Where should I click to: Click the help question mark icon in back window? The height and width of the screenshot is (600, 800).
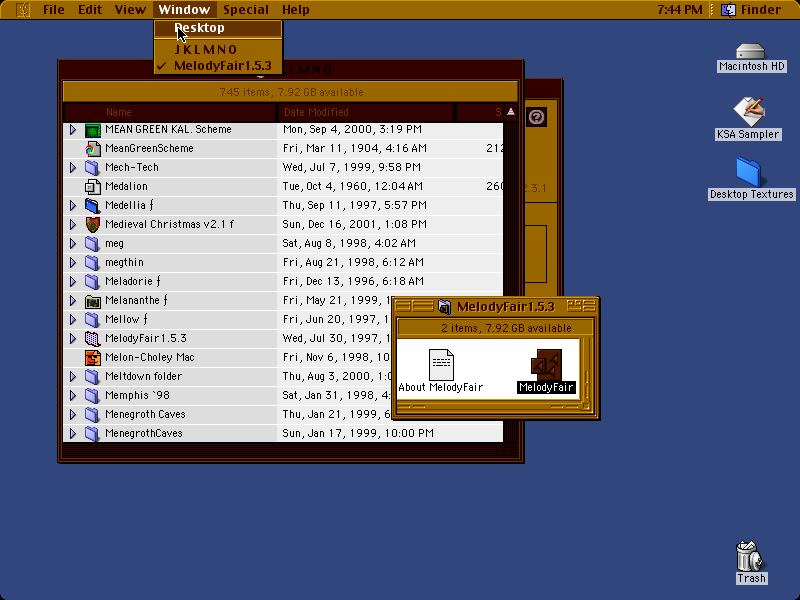click(536, 117)
